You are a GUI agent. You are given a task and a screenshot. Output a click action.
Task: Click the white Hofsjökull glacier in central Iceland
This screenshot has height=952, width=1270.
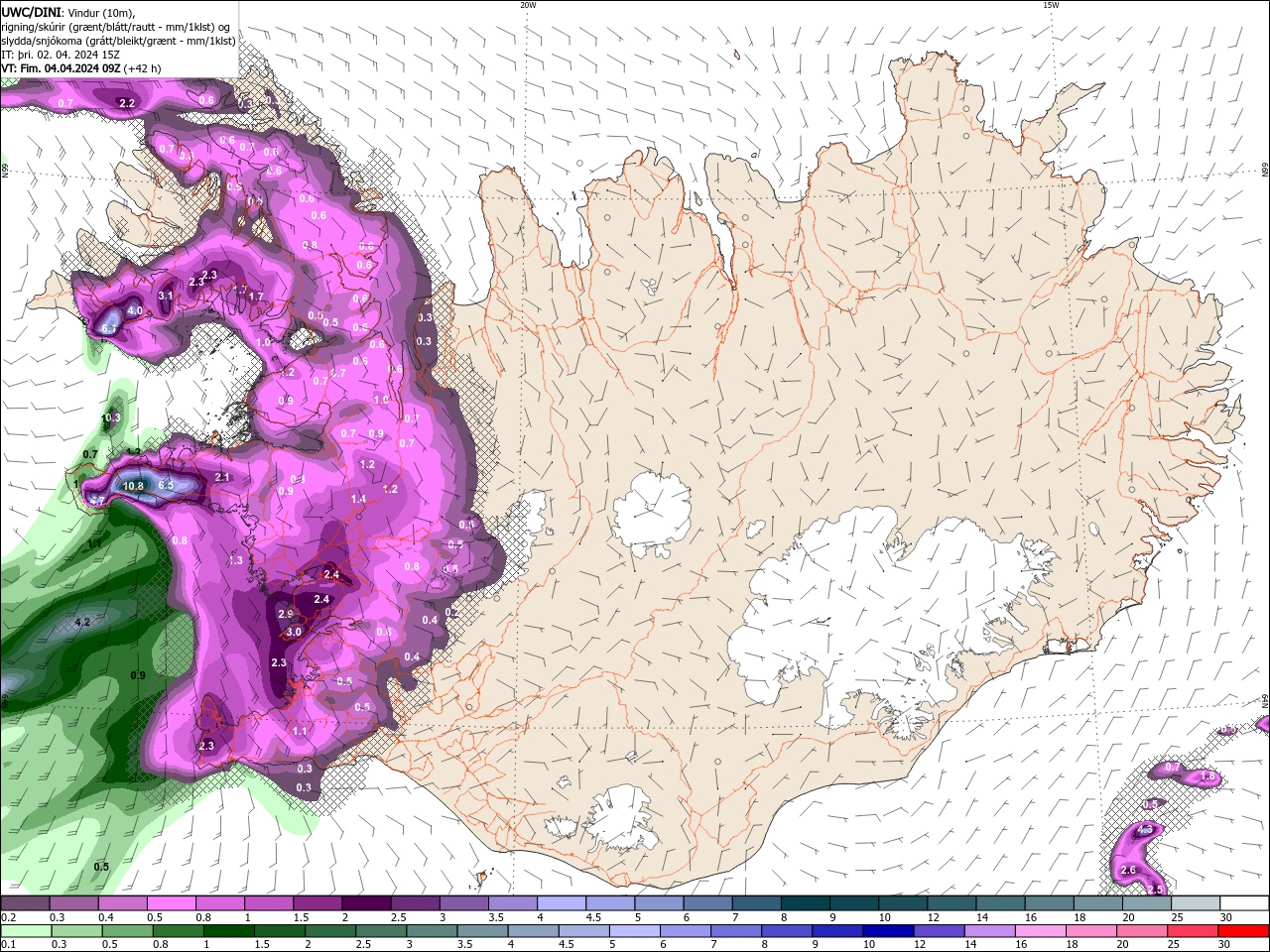pyautogui.click(x=652, y=513)
